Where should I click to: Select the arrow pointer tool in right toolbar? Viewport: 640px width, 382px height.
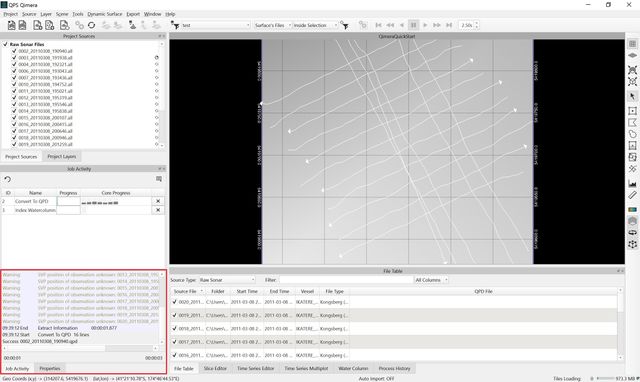point(632,96)
